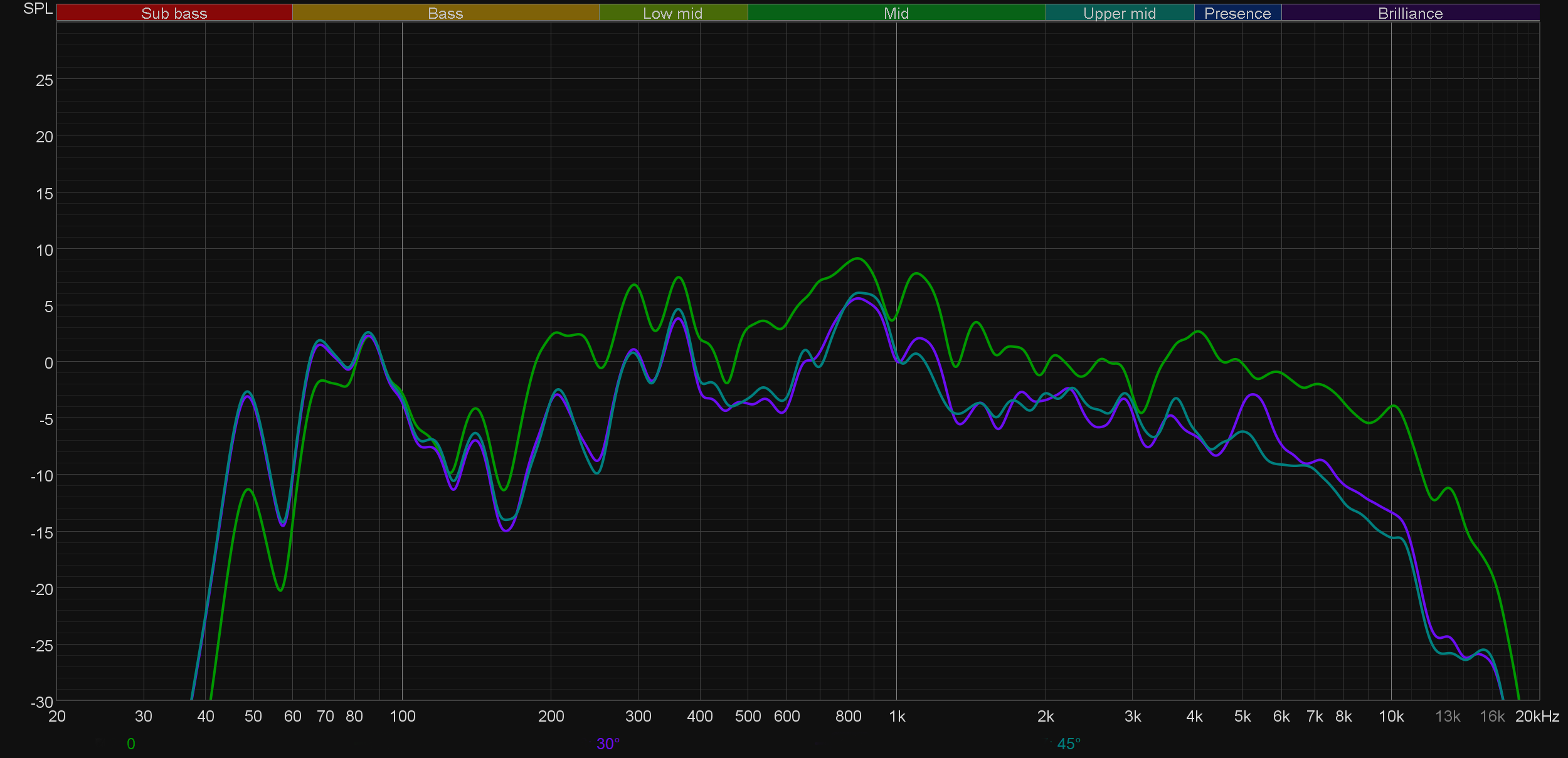Viewport: 1568px width, 758px height.
Task: Click the Brilliance band header
Action: click(1410, 13)
